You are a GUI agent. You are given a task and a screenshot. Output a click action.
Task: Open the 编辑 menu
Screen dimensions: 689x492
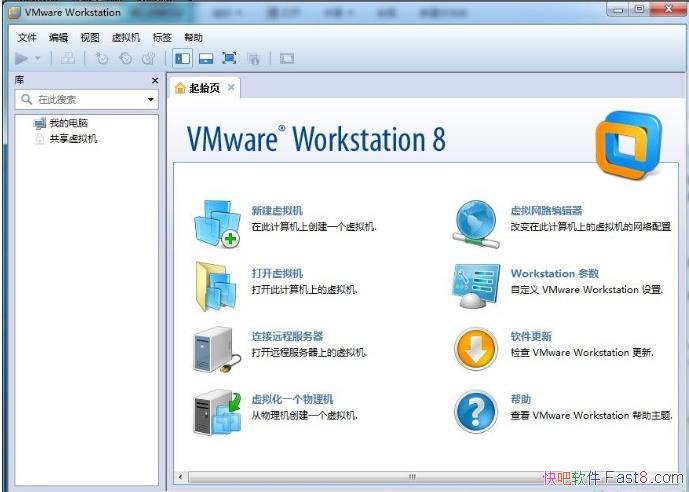(x=58, y=38)
